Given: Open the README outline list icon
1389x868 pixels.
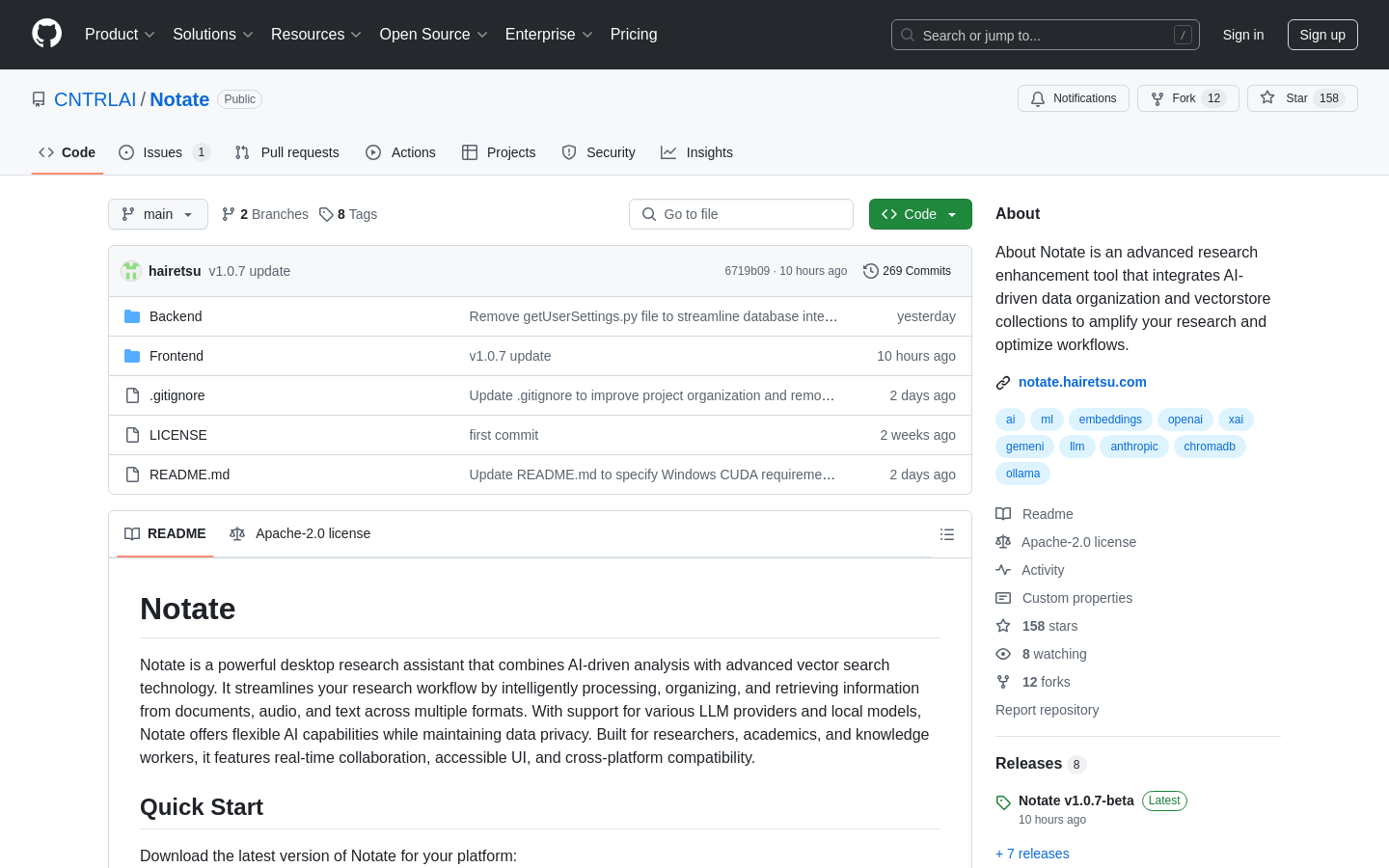Looking at the screenshot, I should (947, 534).
